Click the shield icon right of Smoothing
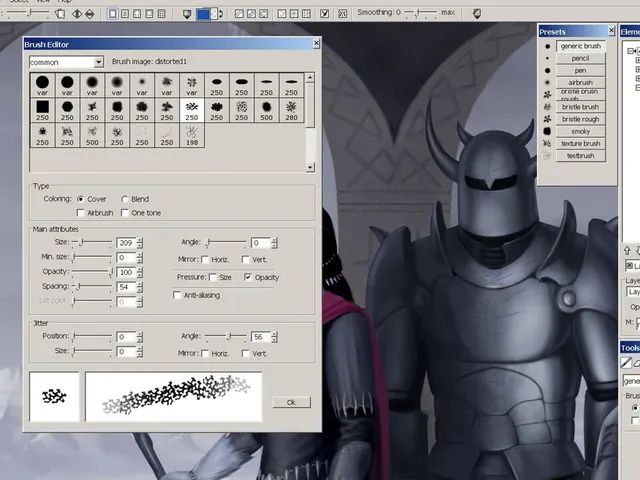 (476, 13)
